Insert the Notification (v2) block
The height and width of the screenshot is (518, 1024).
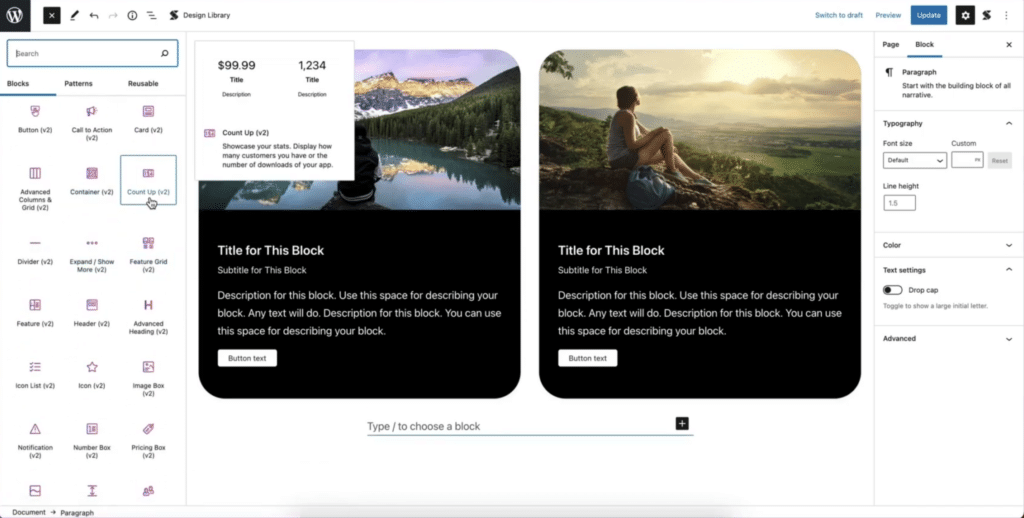[35, 440]
